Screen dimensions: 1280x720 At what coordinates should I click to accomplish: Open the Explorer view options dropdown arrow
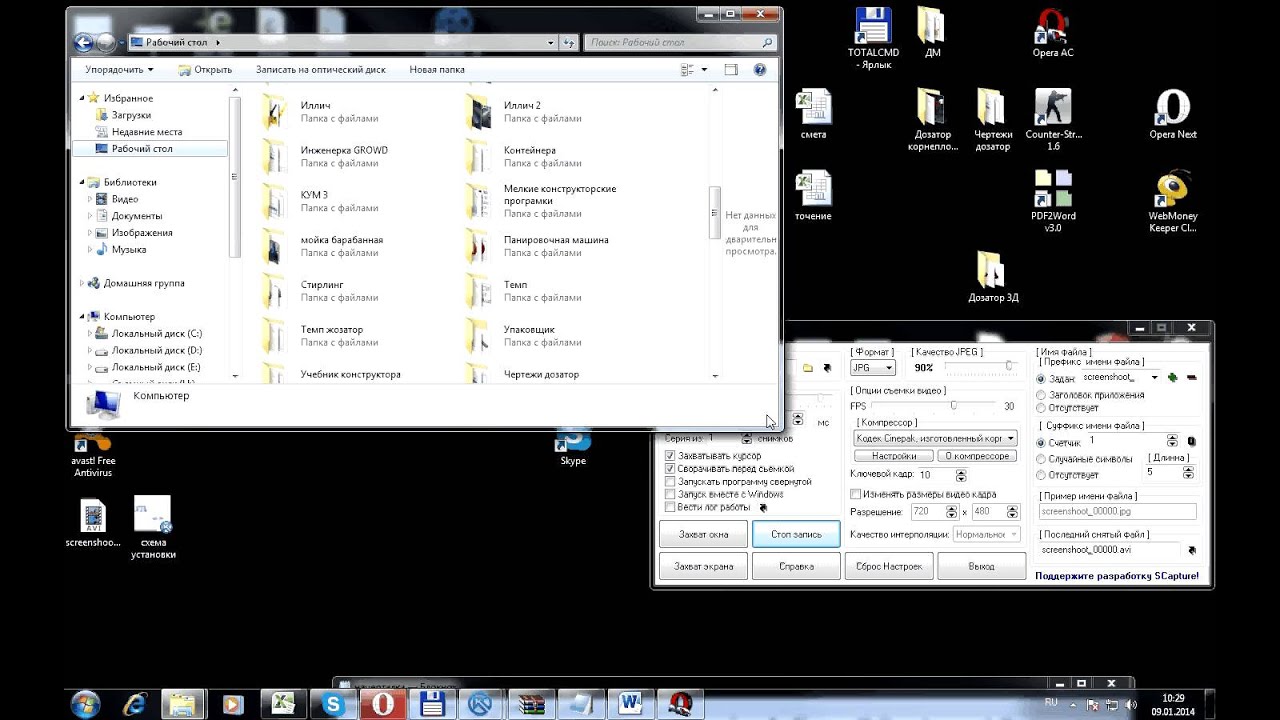704,70
